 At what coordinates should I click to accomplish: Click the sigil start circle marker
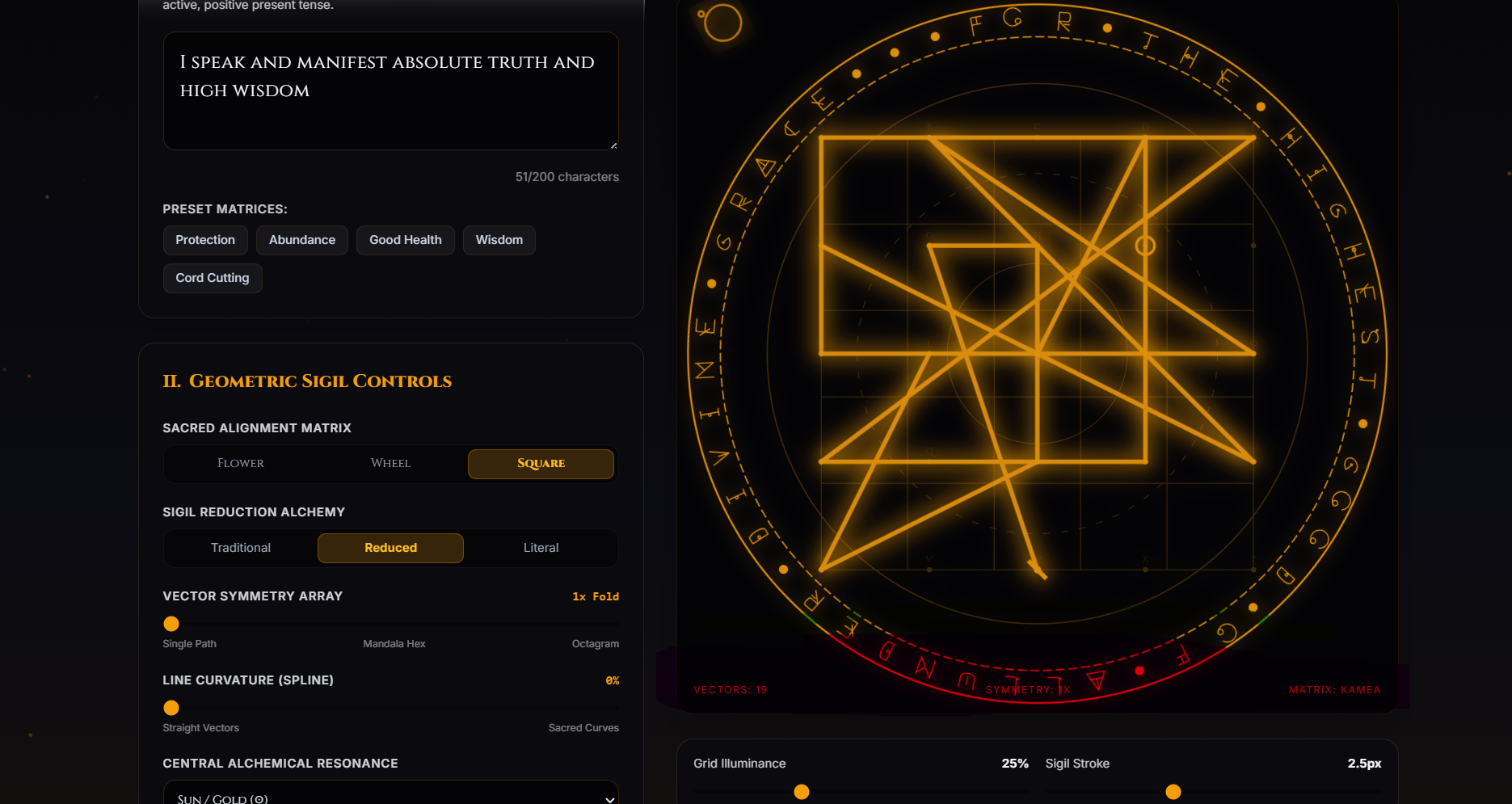(1145, 246)
